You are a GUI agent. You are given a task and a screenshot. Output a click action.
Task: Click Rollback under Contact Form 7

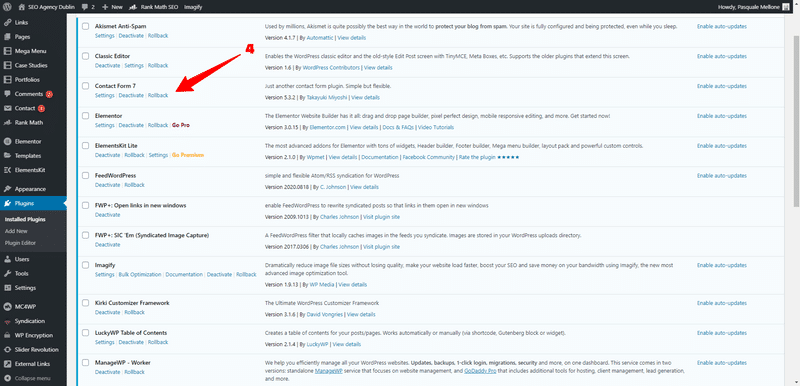(x=158, y=95)
